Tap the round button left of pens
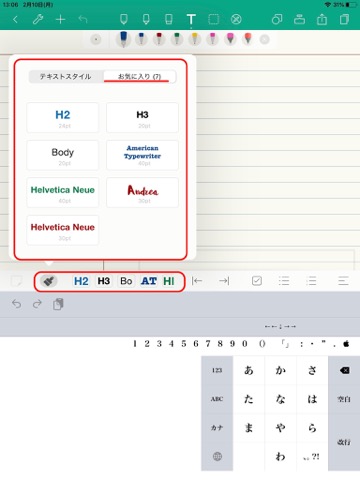This screenshot has width=360, height=480. [96, 40]
